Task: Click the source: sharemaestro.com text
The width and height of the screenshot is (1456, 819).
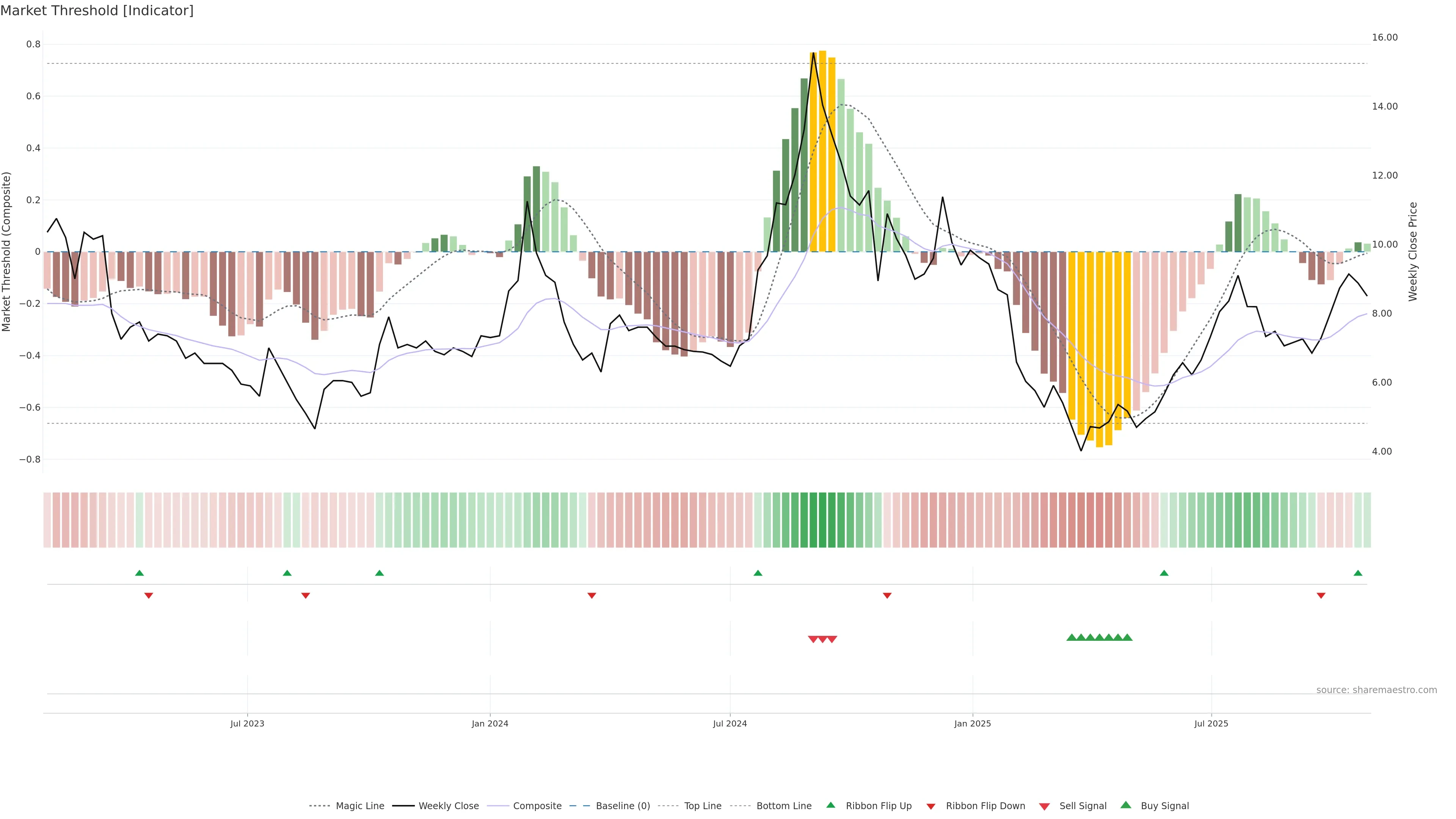Action: pos(1376,690)
